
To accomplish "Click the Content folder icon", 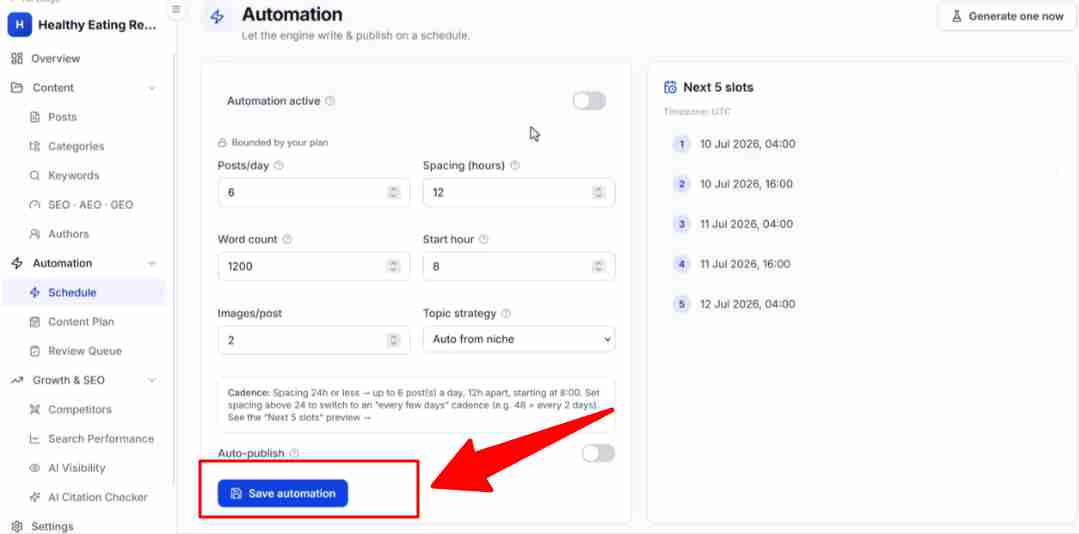I will 17,87.
